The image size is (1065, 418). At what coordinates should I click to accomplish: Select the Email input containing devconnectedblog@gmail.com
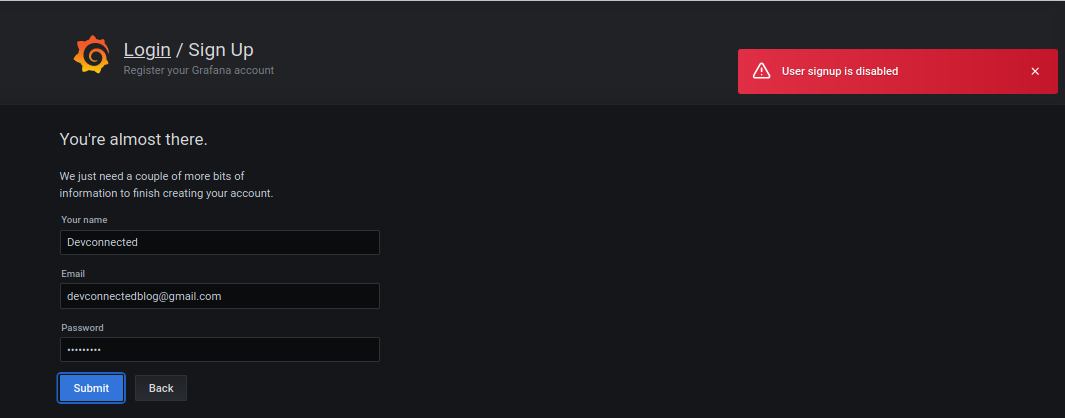coord(219,296)
